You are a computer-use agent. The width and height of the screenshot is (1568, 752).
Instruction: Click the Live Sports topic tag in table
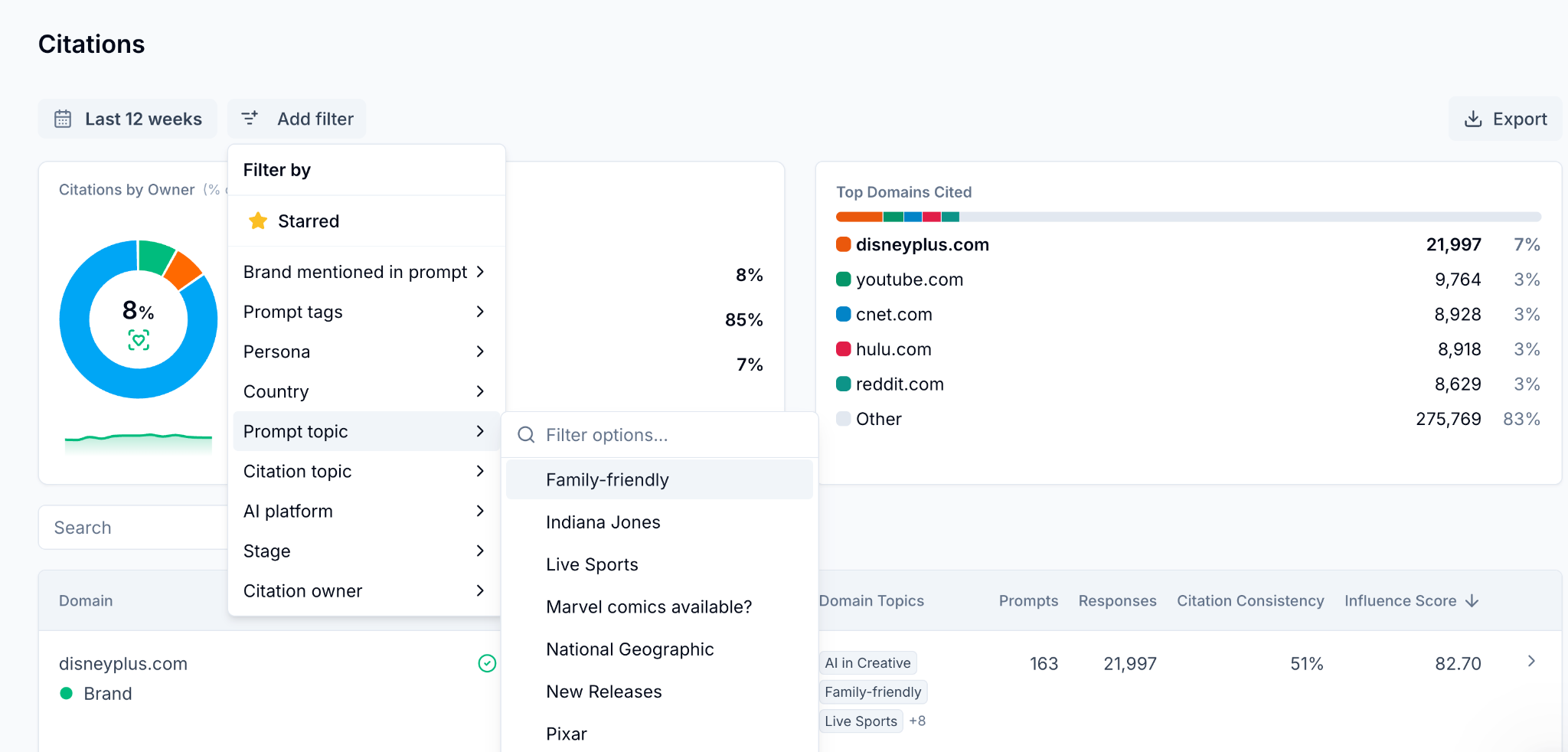point(861,721)
